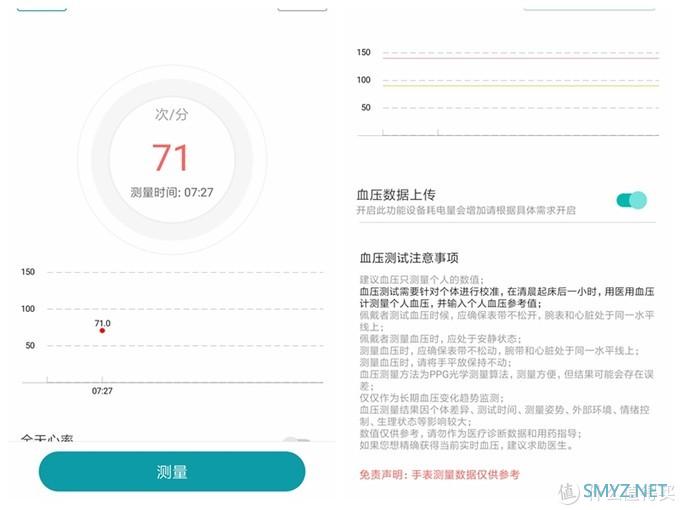Click the red 150 line on blood pressure chart
The width and height of the screenshot is (680, 510).
pyautogui.click(x=521, y=58)
